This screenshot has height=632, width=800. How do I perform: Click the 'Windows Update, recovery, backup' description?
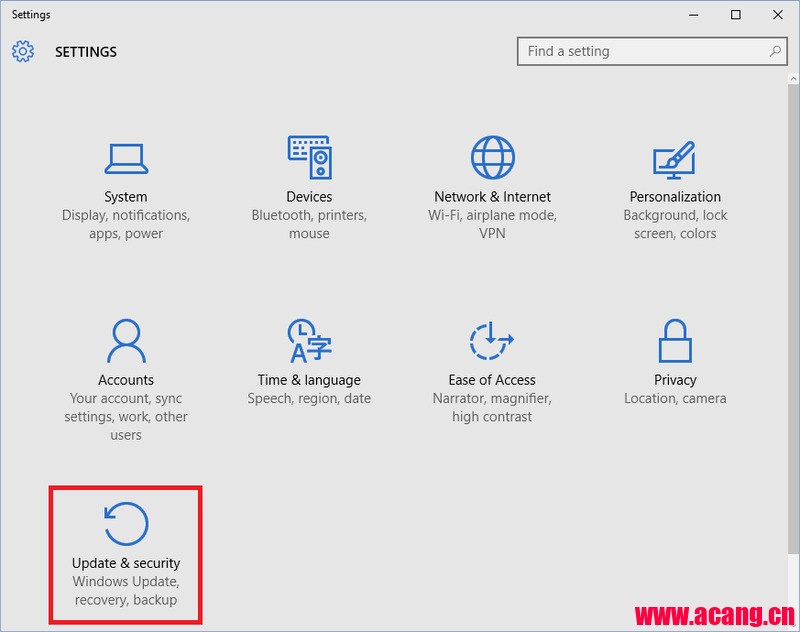click(126, 591)
